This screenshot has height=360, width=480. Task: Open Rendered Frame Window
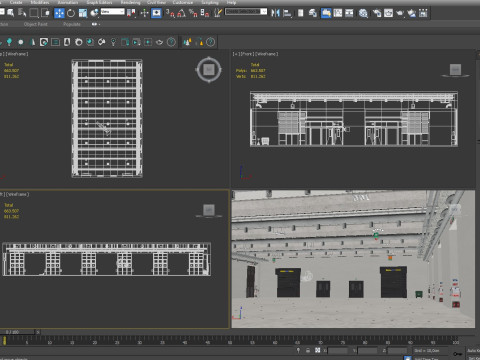point(388,13)
